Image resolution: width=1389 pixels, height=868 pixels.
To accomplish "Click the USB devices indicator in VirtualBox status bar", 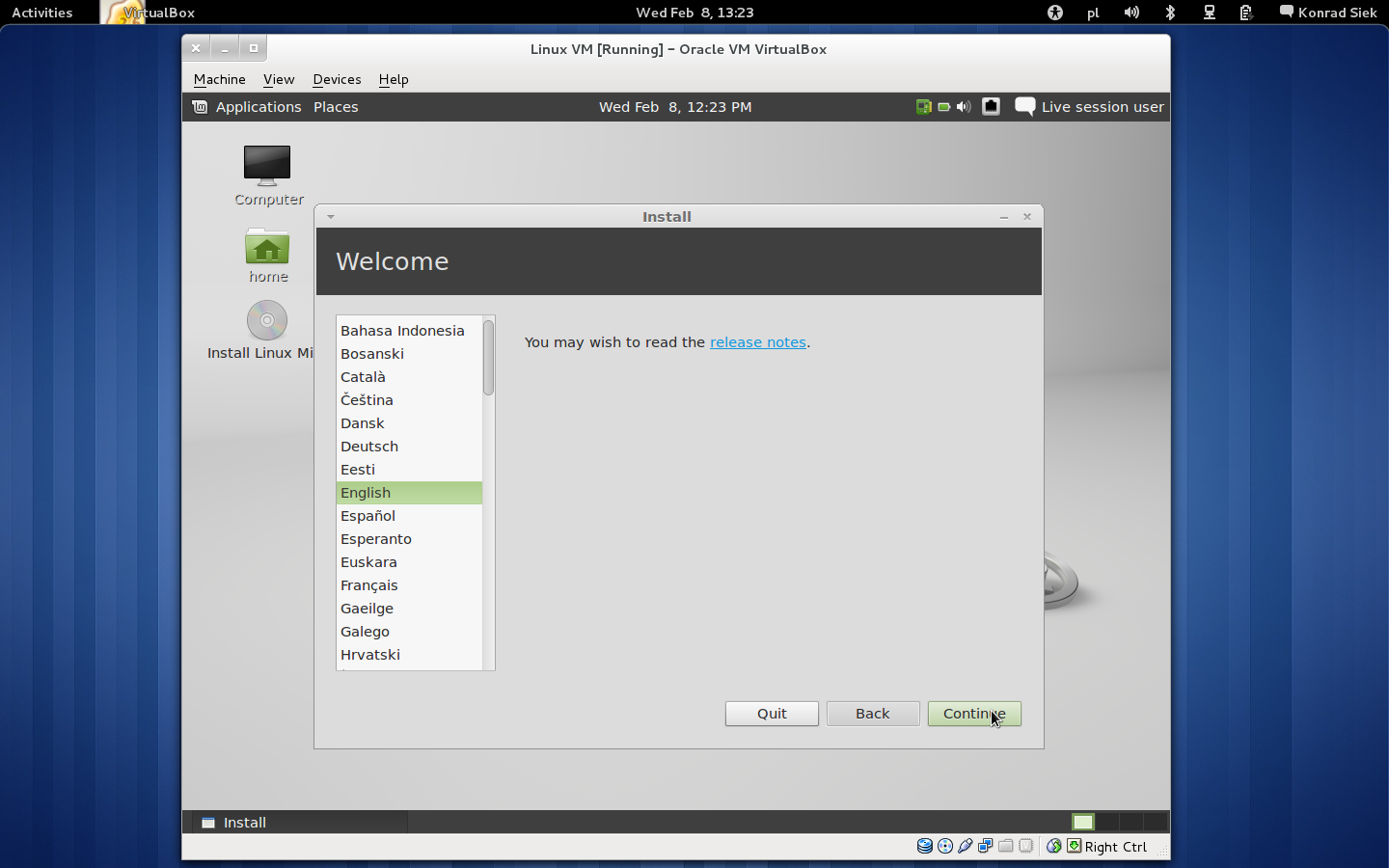I will (966, 846).
